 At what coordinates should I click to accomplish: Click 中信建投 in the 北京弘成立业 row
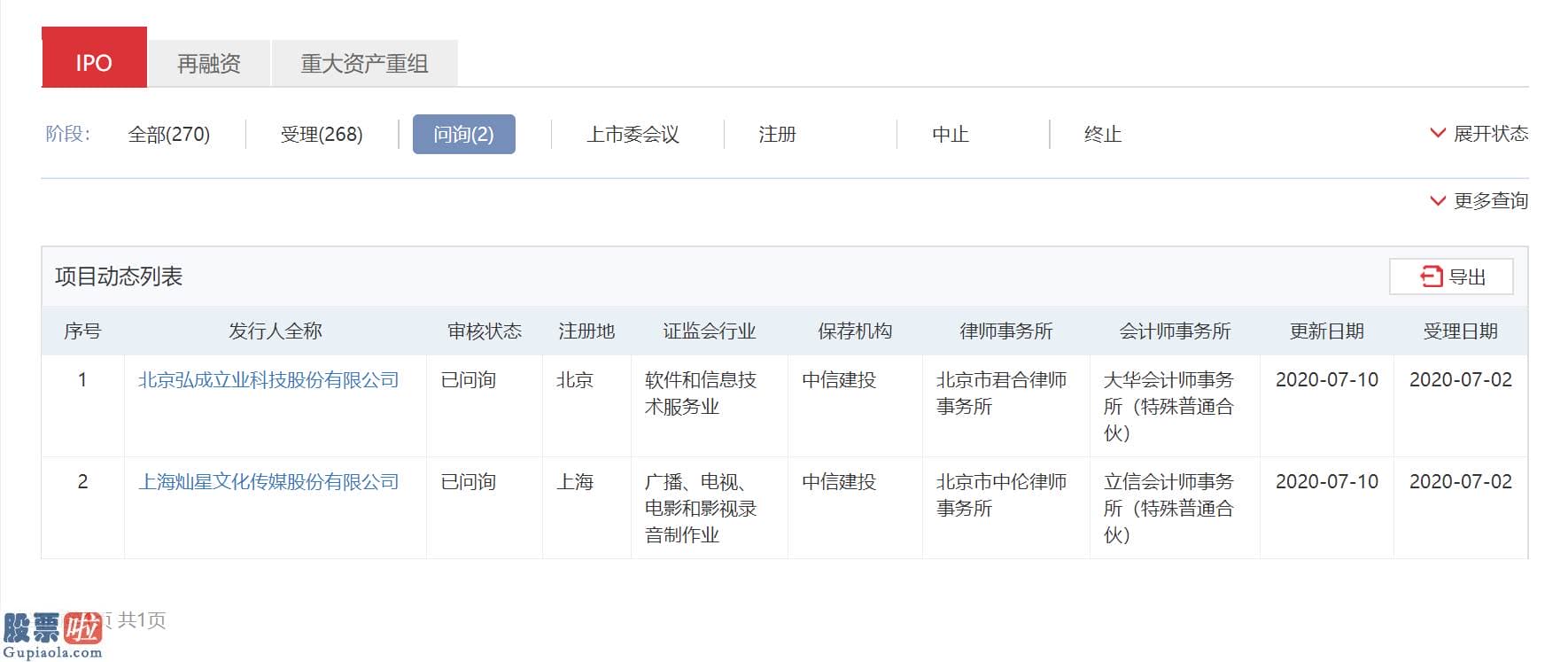point(839,380)
